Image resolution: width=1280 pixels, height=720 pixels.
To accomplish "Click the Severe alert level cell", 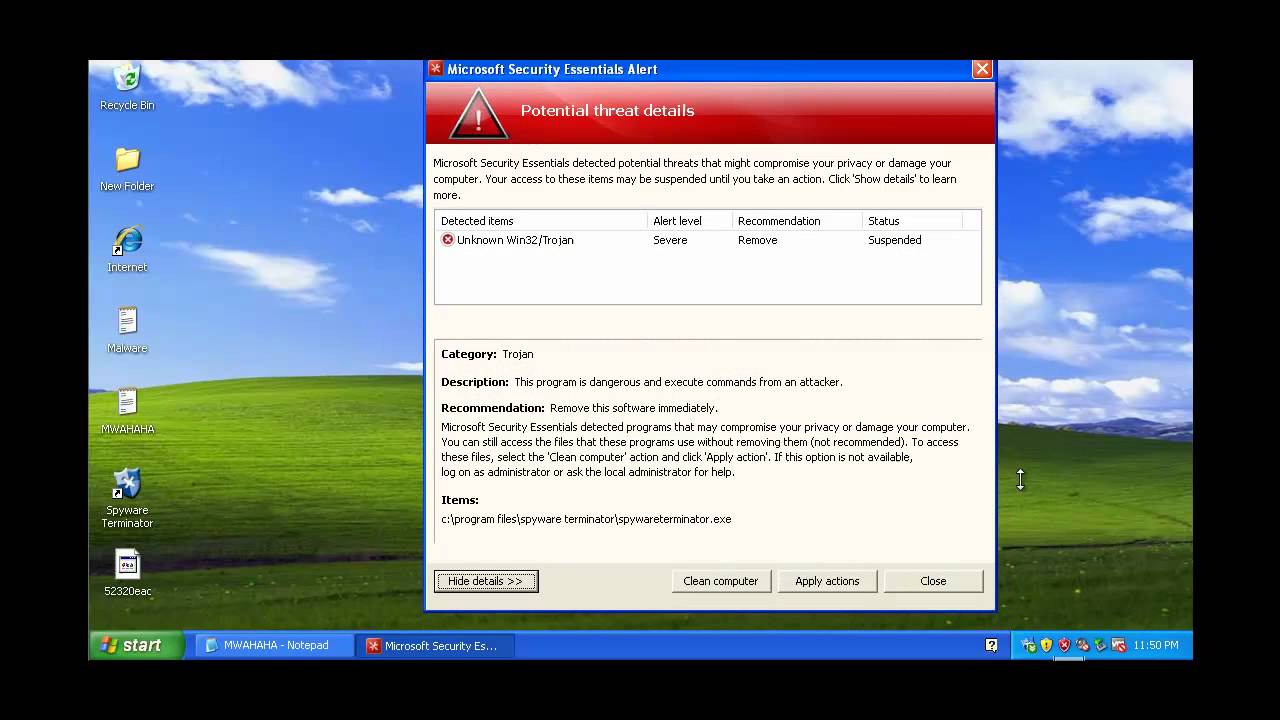I will coord(670,240).
